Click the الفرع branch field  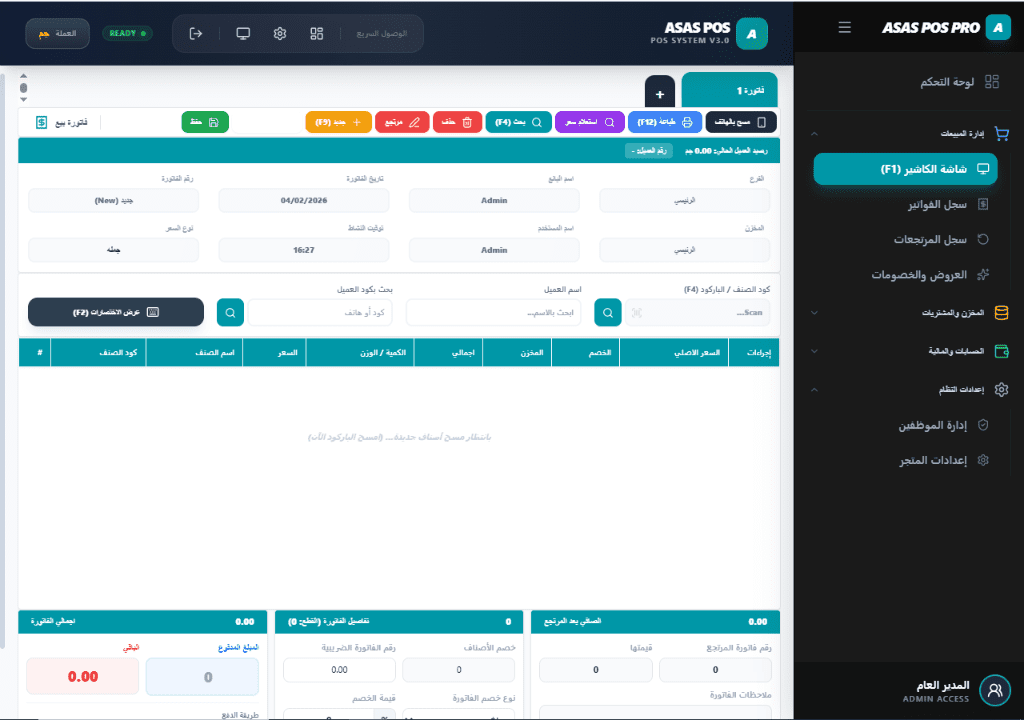click(684, 201)
